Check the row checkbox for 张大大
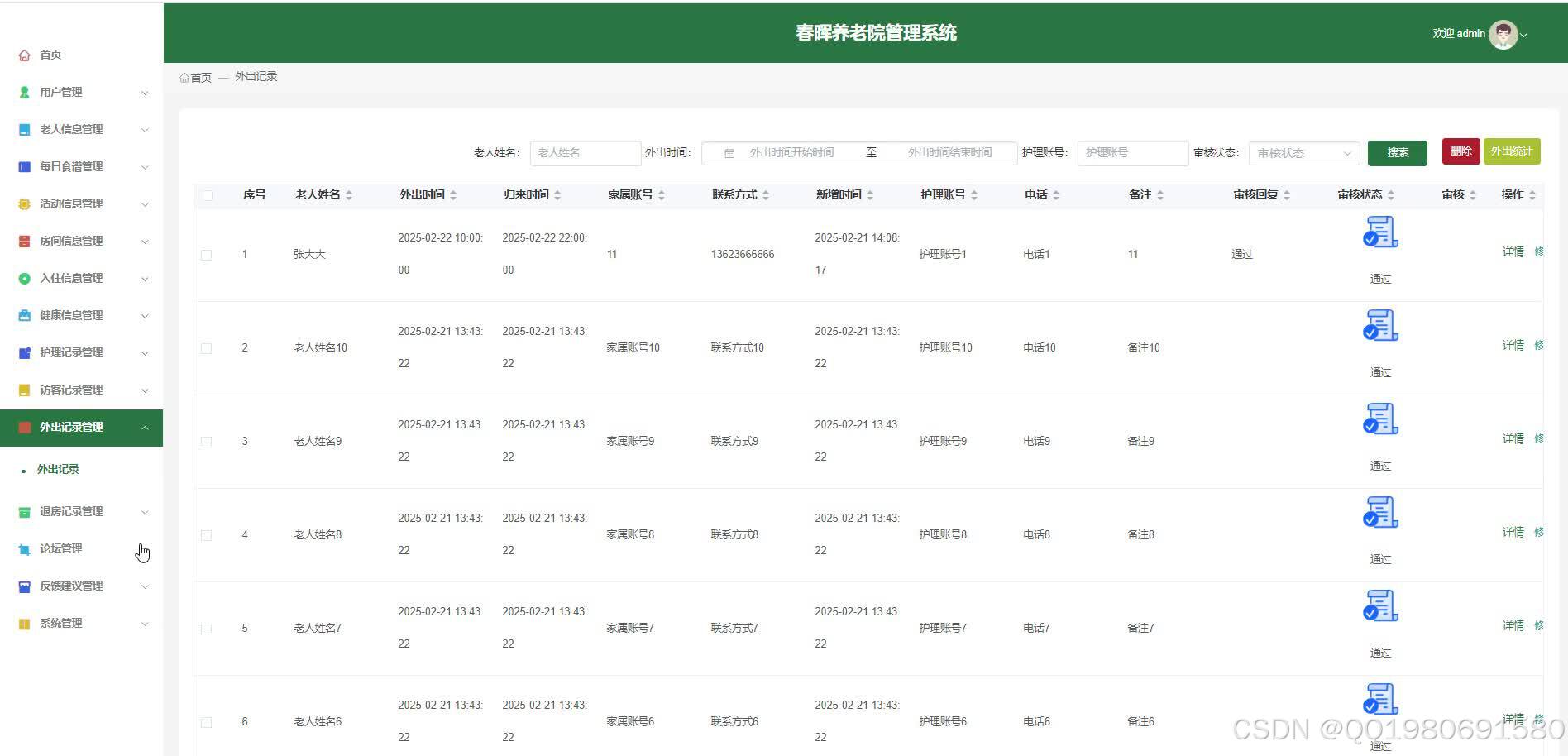The width and height of the screenshot is (1568, 756). pos(207,255)
